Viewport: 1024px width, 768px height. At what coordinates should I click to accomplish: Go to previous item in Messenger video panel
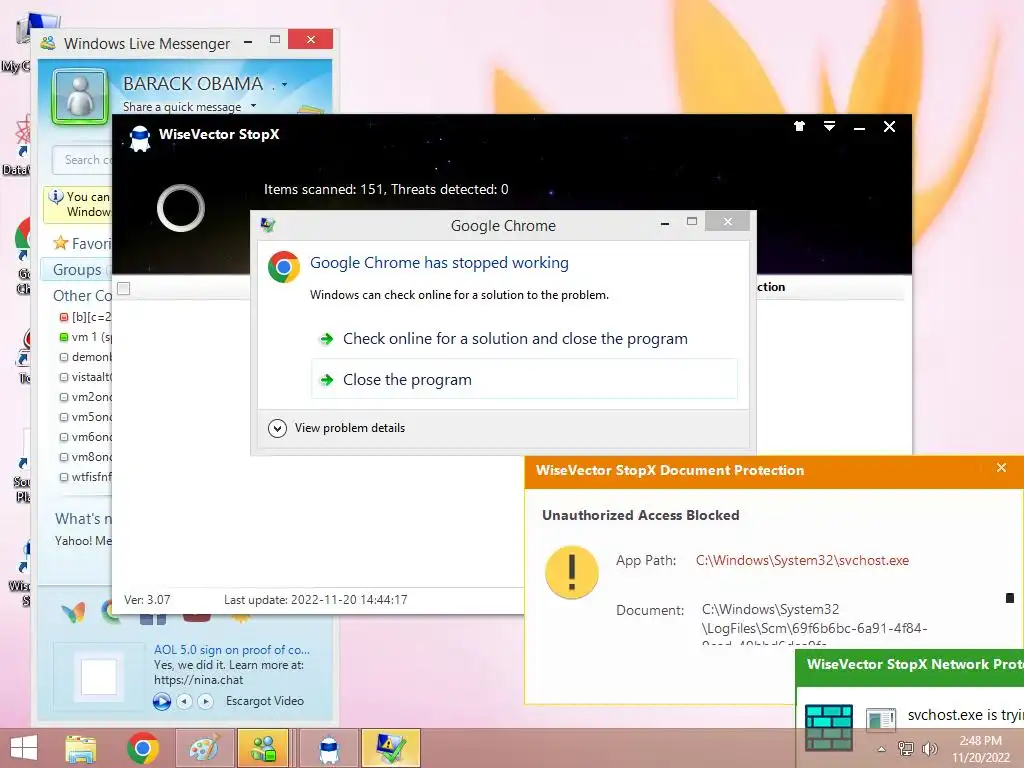click(185, 701)
